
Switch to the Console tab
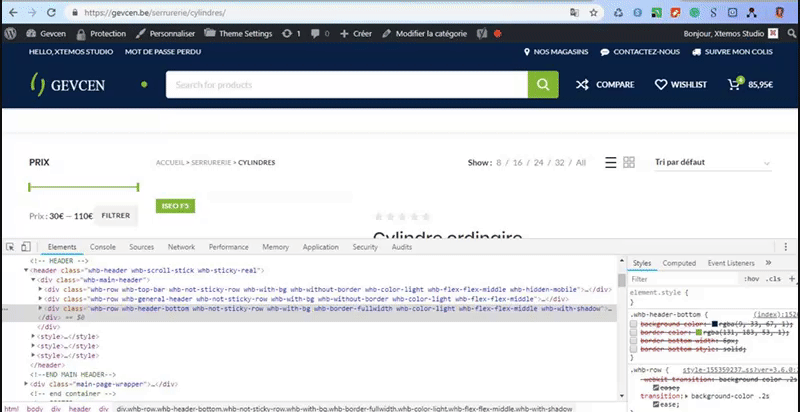coord(103,247)
